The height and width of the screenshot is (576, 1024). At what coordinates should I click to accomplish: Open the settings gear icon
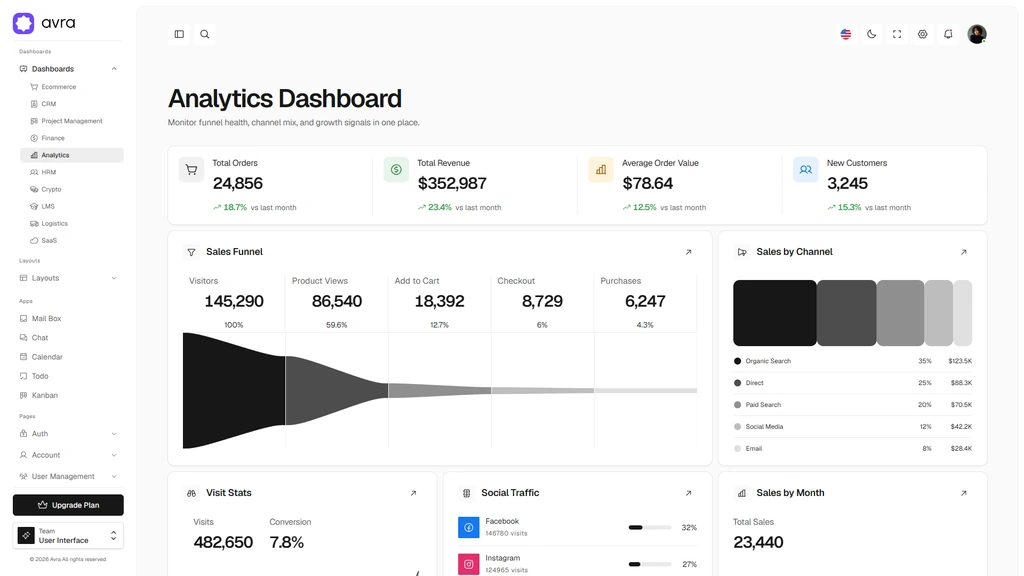pyautogui.click(x=922, y=34)
